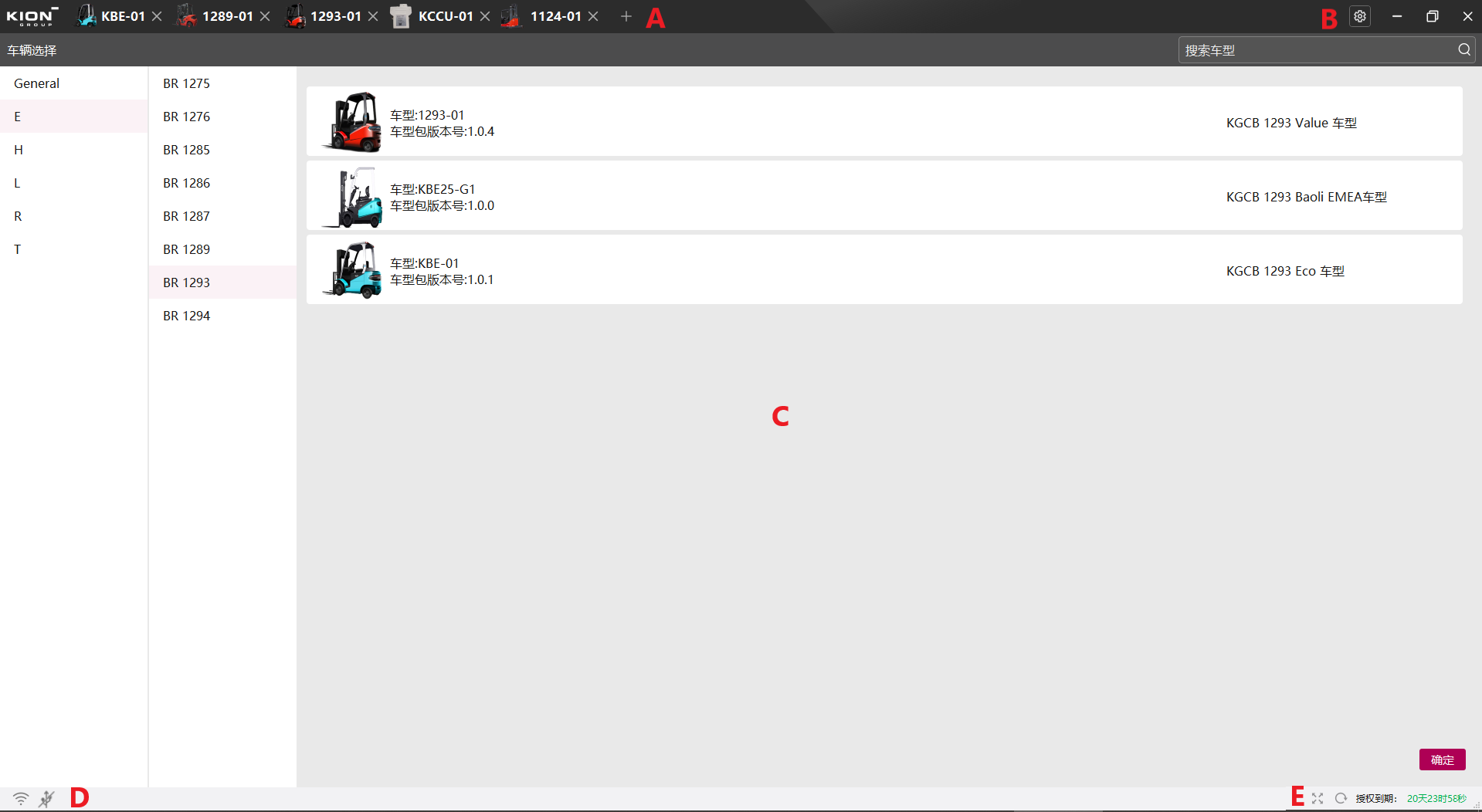Image resolution: width=1482 pixels, height=812 pixels.
Task: Click the Wi-Fi status icon
Action: coord(21,798)
